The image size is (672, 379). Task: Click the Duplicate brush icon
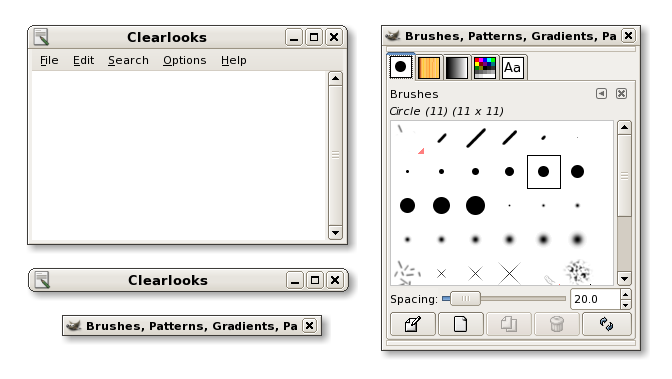tap(509, 324)
